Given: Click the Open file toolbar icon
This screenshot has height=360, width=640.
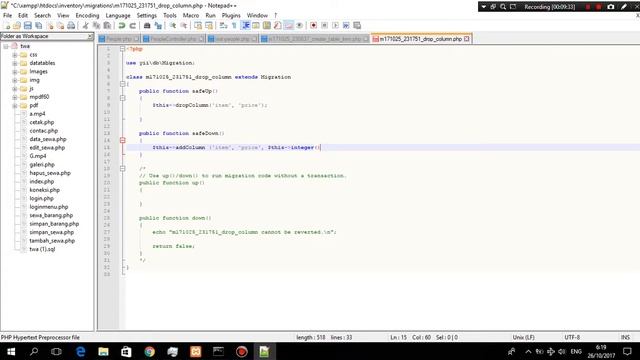Looking at the screenshot, I should point(17,26).
